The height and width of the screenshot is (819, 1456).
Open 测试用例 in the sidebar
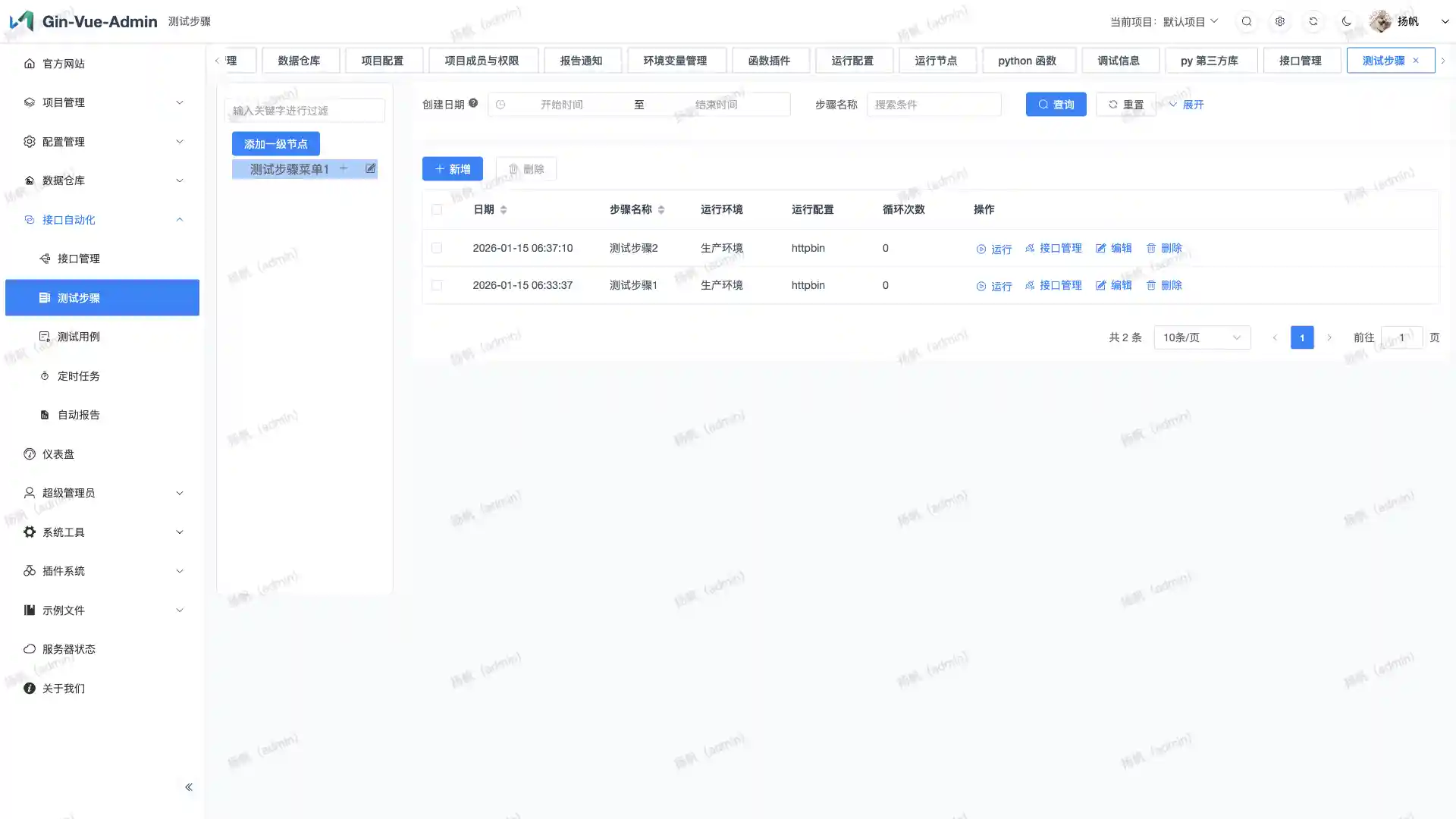tap(79, 337)
